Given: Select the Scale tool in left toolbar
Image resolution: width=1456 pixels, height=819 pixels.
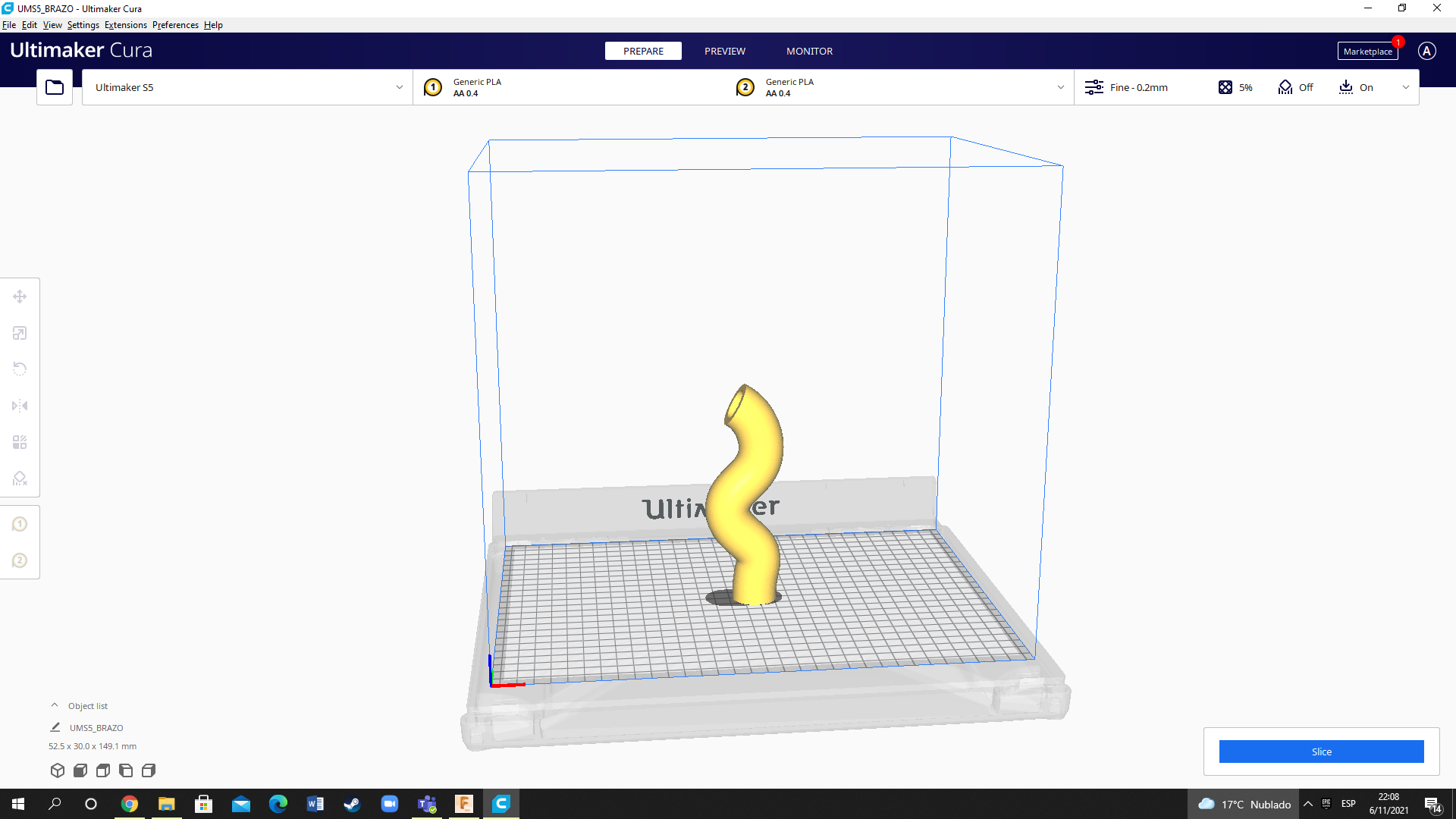Looking at the screenshot, I should (20, 333).
